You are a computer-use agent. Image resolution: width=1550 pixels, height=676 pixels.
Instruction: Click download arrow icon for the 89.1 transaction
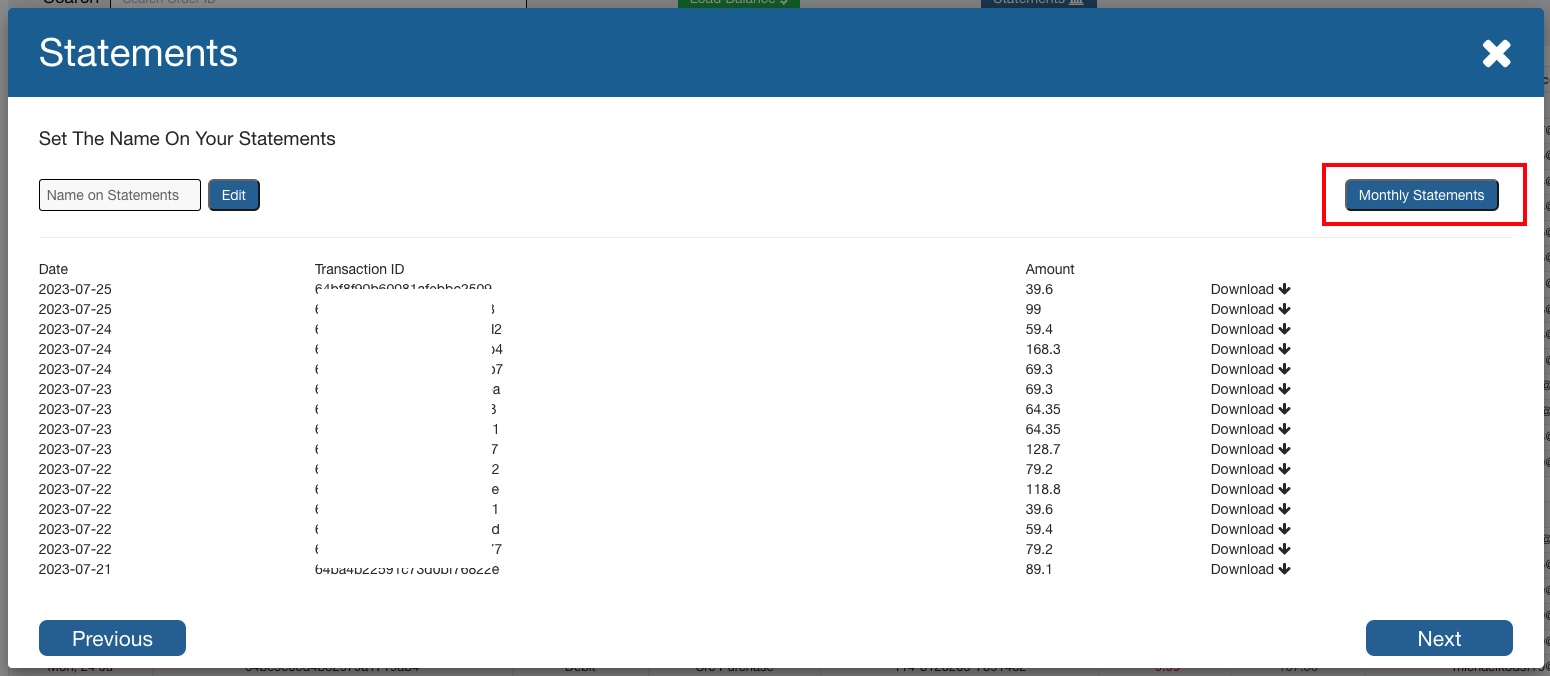point(1285,569)
